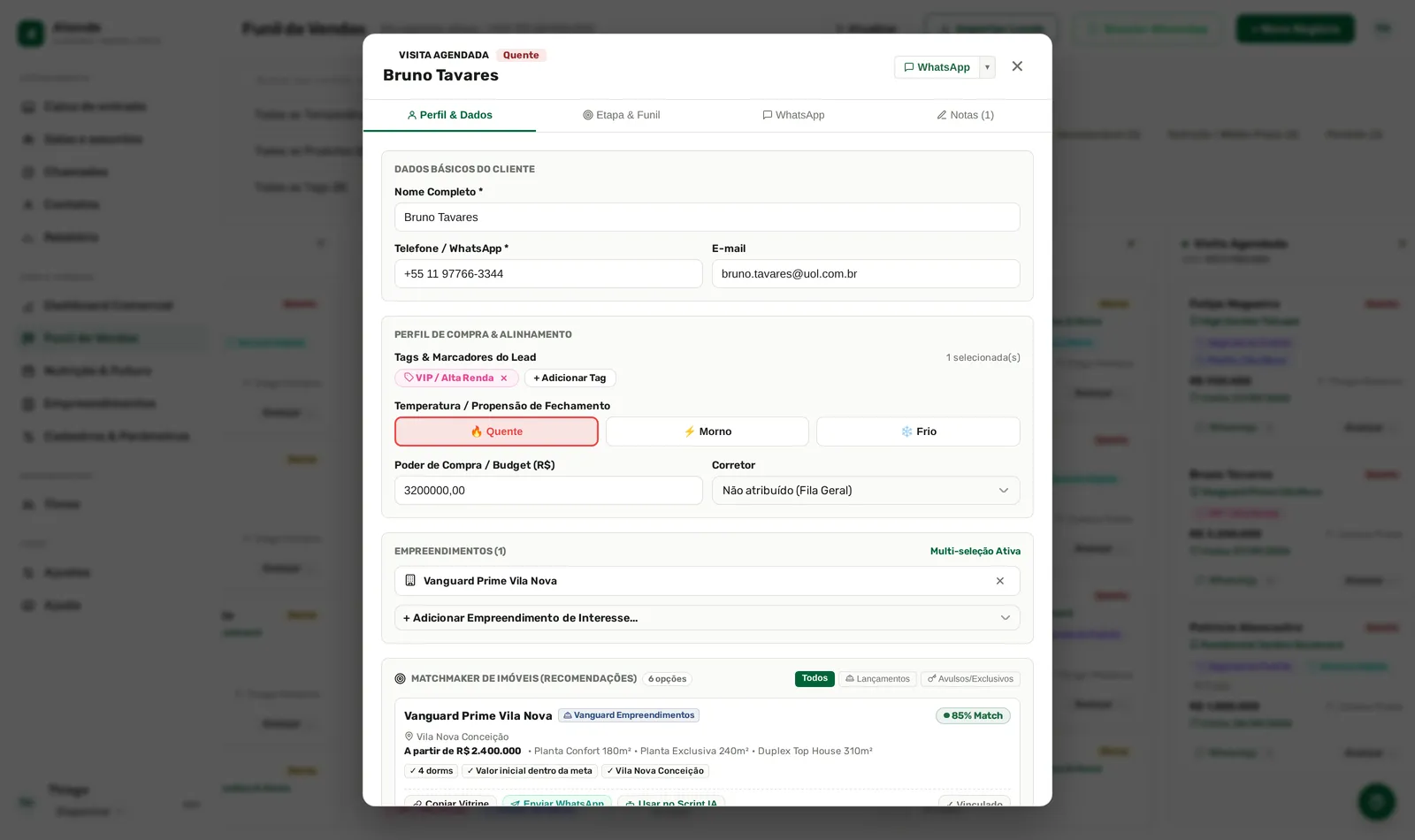Expand Adicionar Empreendimento de Interesse dropdown
Image resolution: width=1415 pixels, height=840 pixels.
[x=707, y=618]
